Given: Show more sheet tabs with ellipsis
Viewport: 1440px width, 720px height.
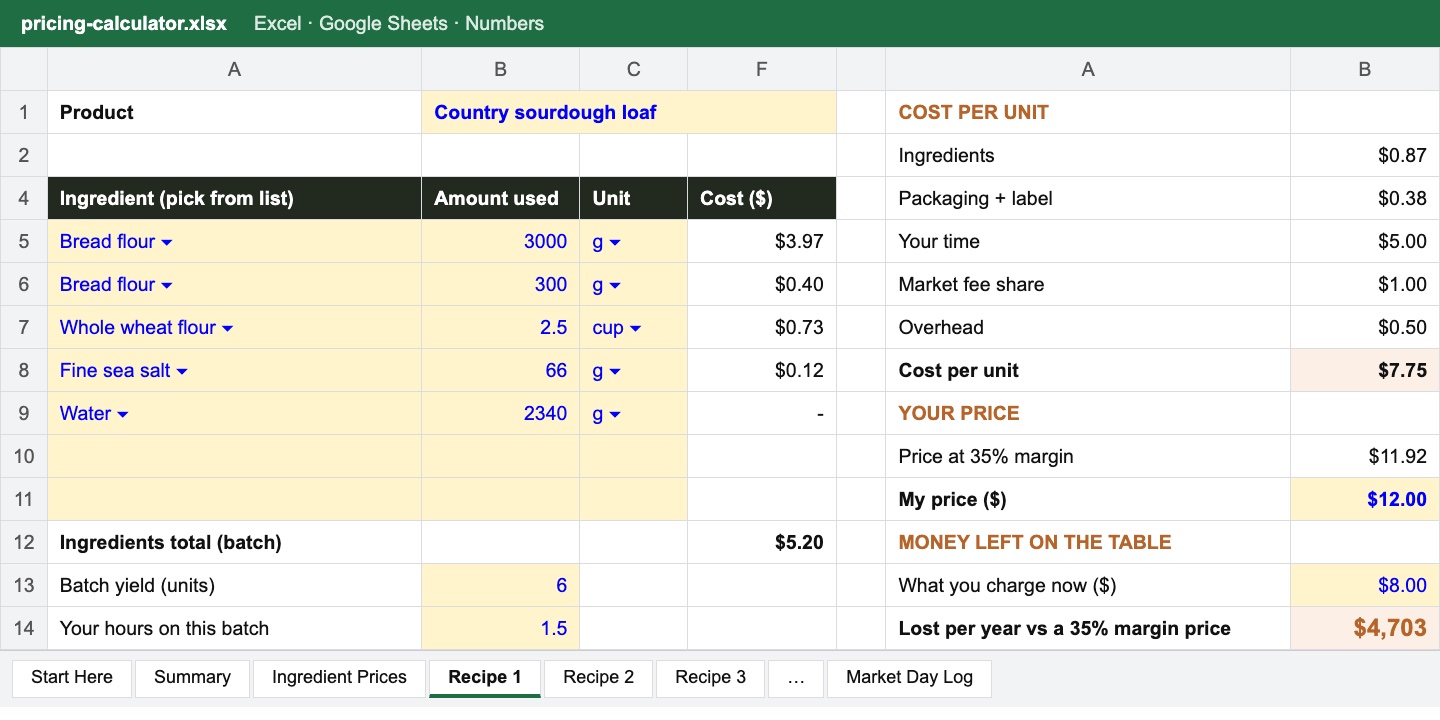Looking at the screenshot, I should (x=796, y=677).
